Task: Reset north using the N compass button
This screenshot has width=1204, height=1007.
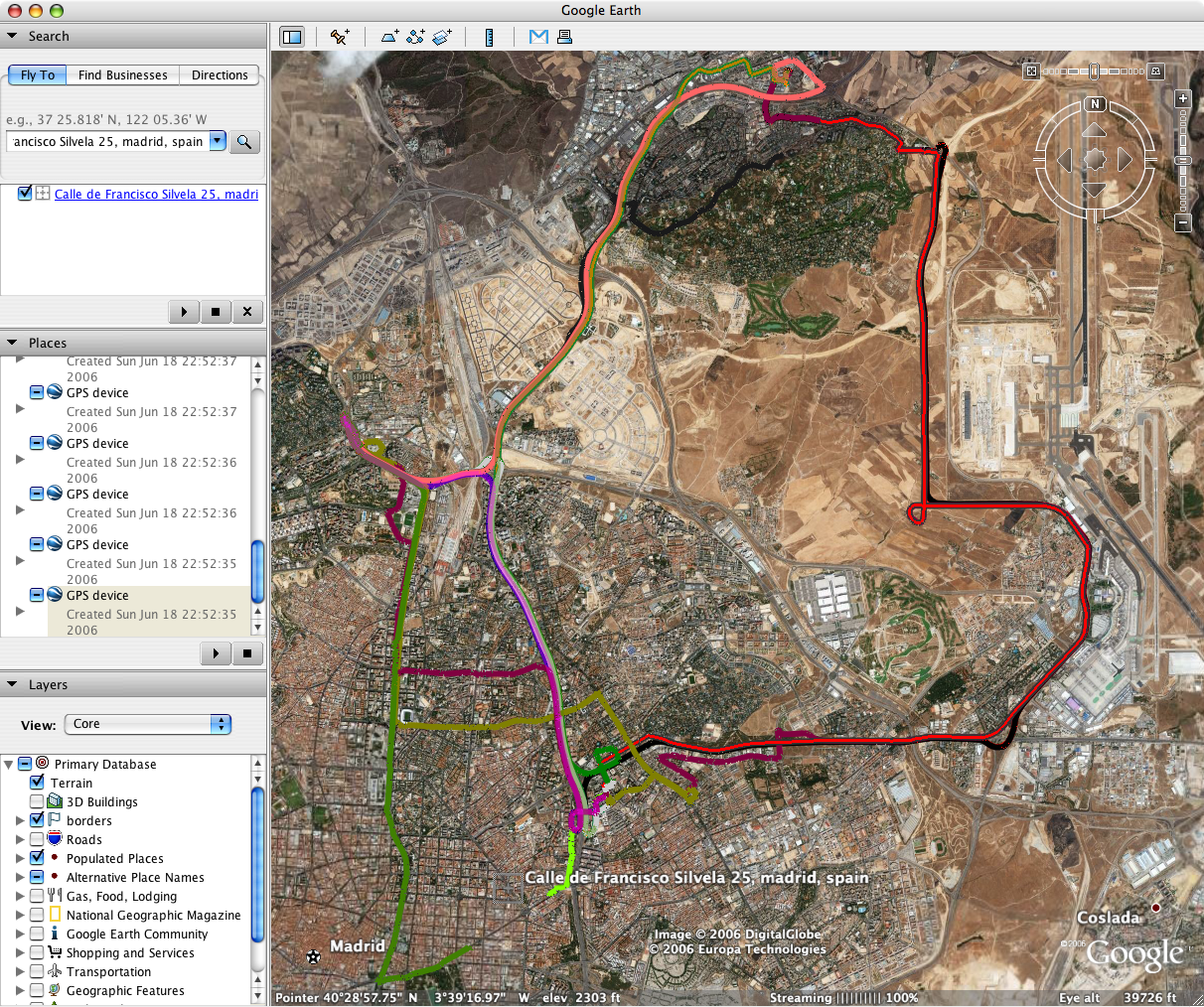Action: pos(1095,104)
